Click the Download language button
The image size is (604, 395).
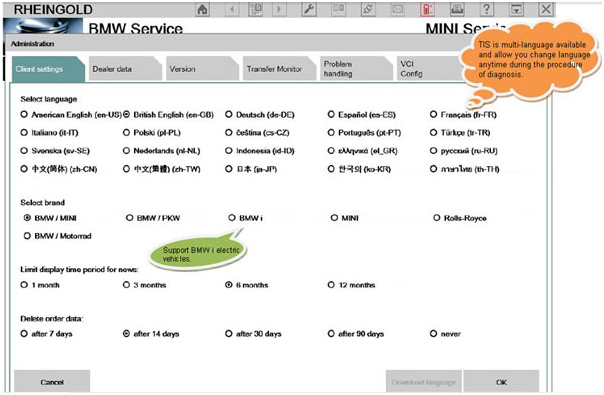click(424, 382)
